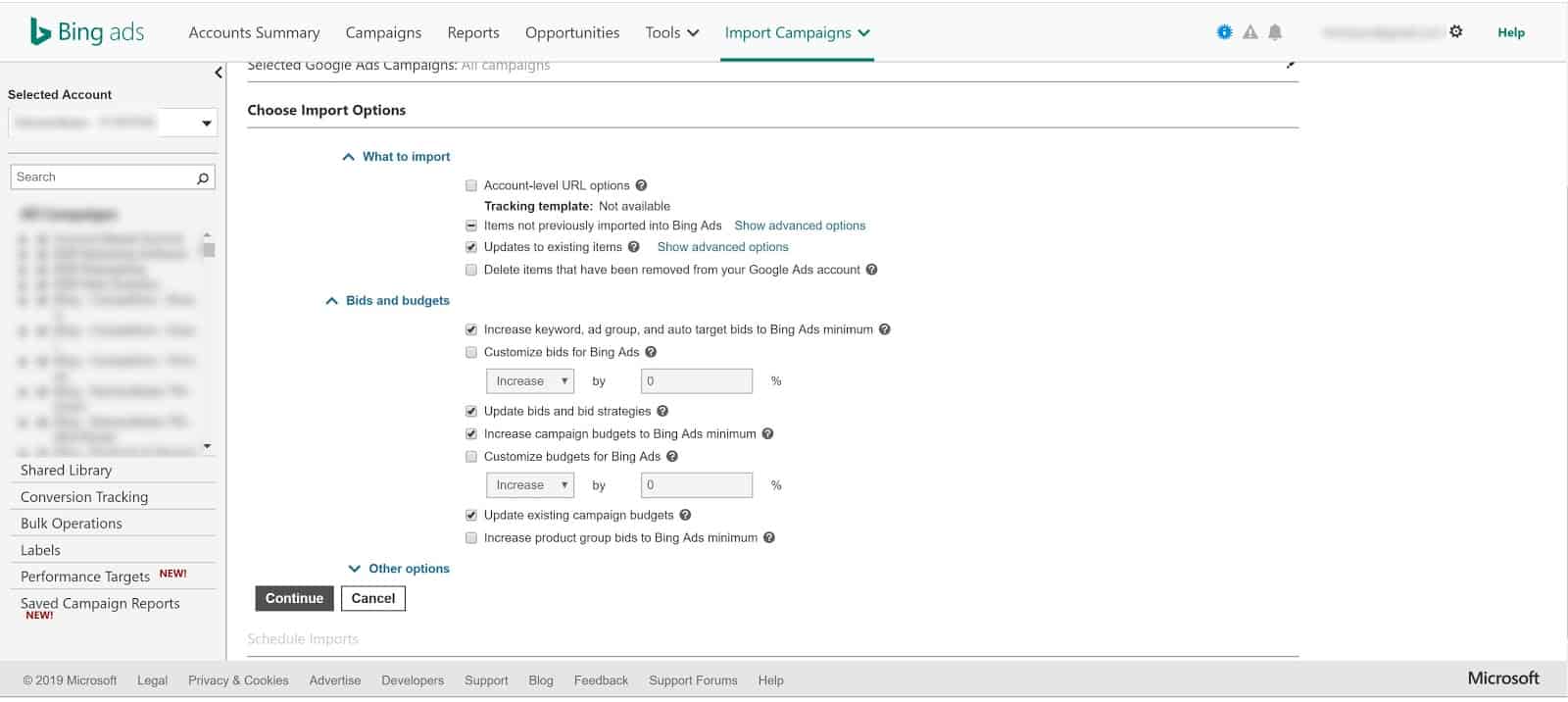Expand the Other options section
Viewport: 1568px width, 702px height.
coord(399,569)
